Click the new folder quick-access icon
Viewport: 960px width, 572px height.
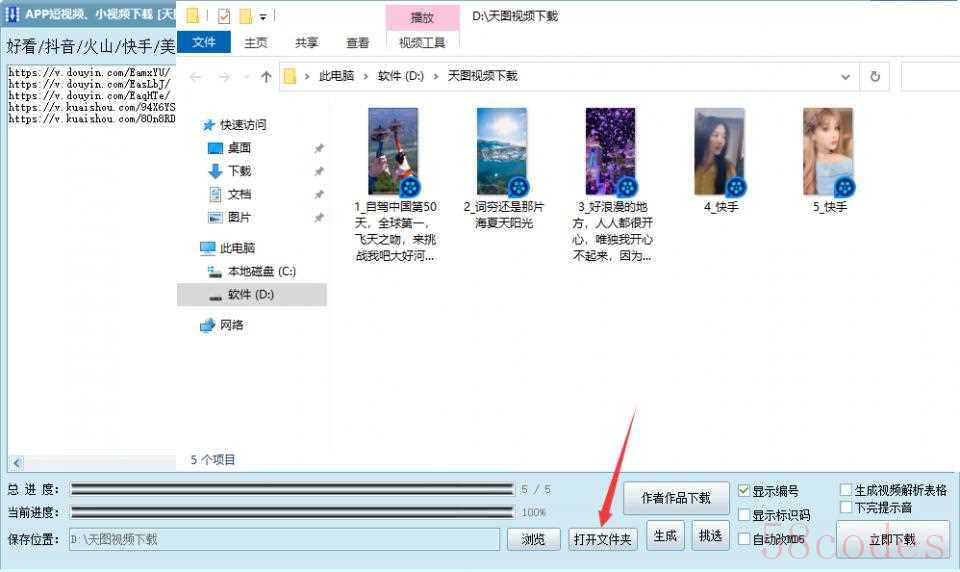[246, 16]
